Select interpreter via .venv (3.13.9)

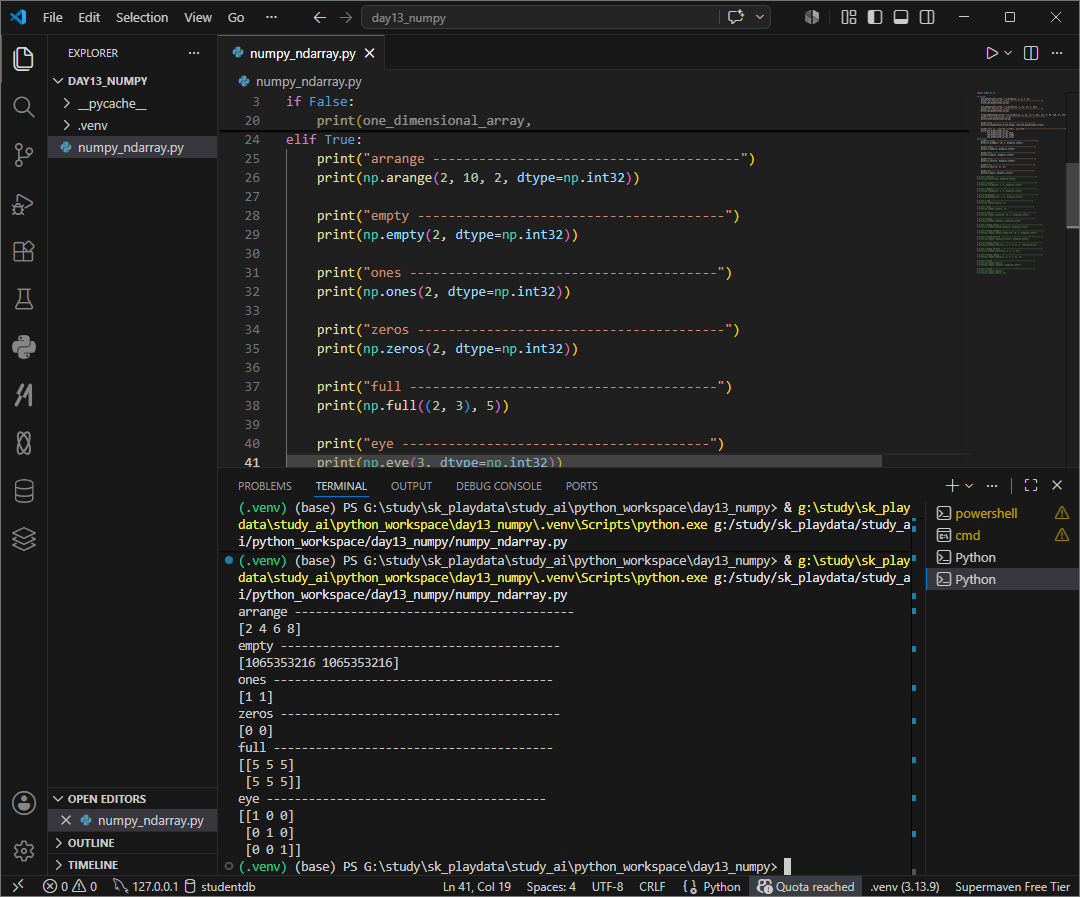tap(904, 886)
